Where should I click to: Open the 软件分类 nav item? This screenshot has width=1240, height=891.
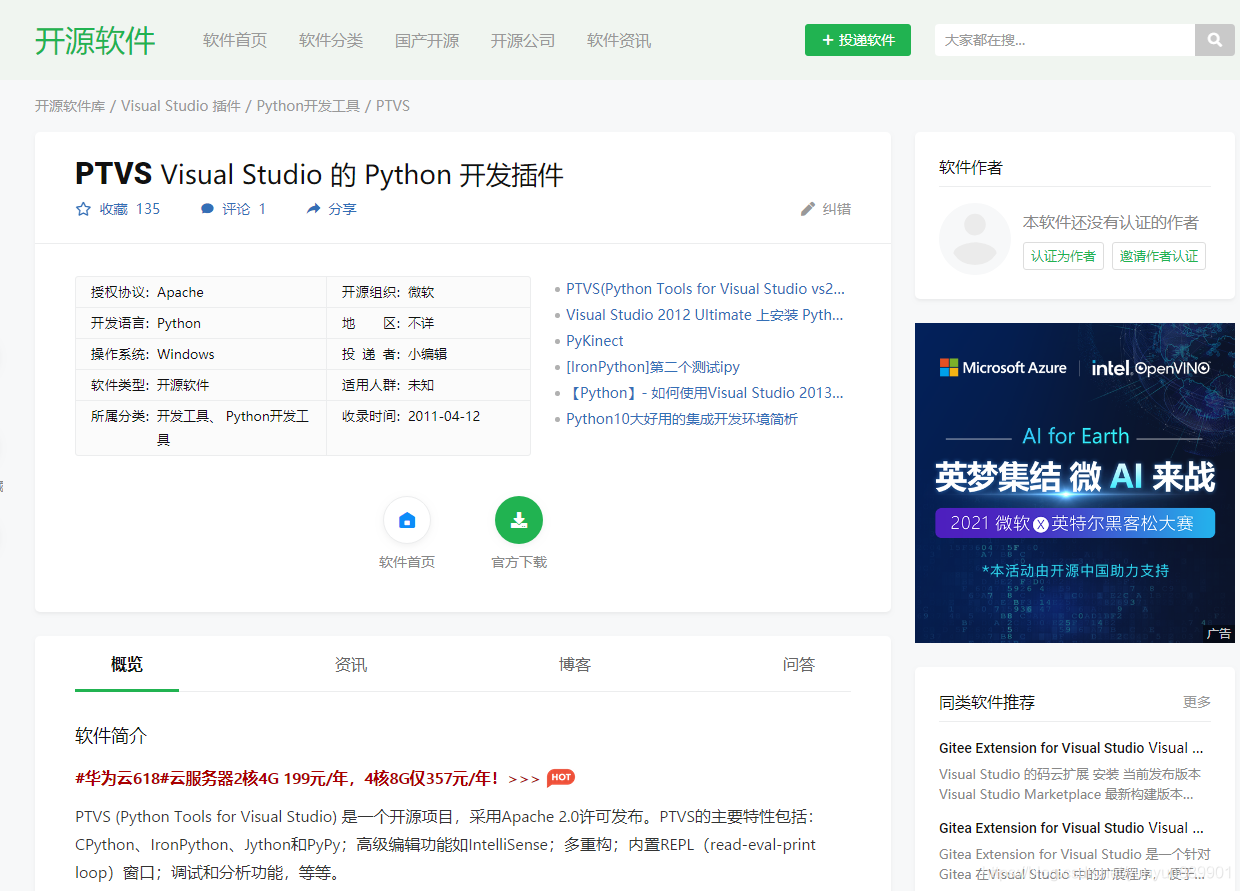331,40
